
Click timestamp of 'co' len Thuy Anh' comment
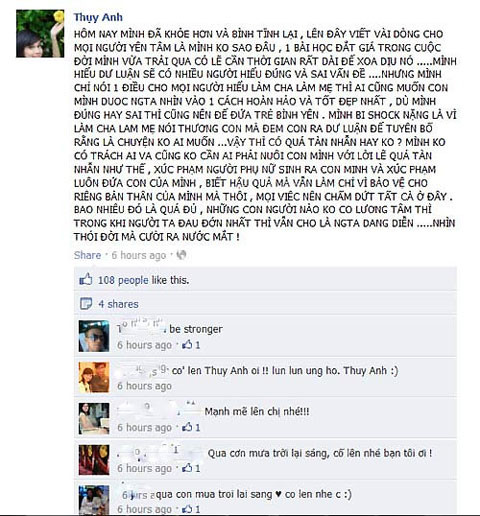(x=144, y=386)
